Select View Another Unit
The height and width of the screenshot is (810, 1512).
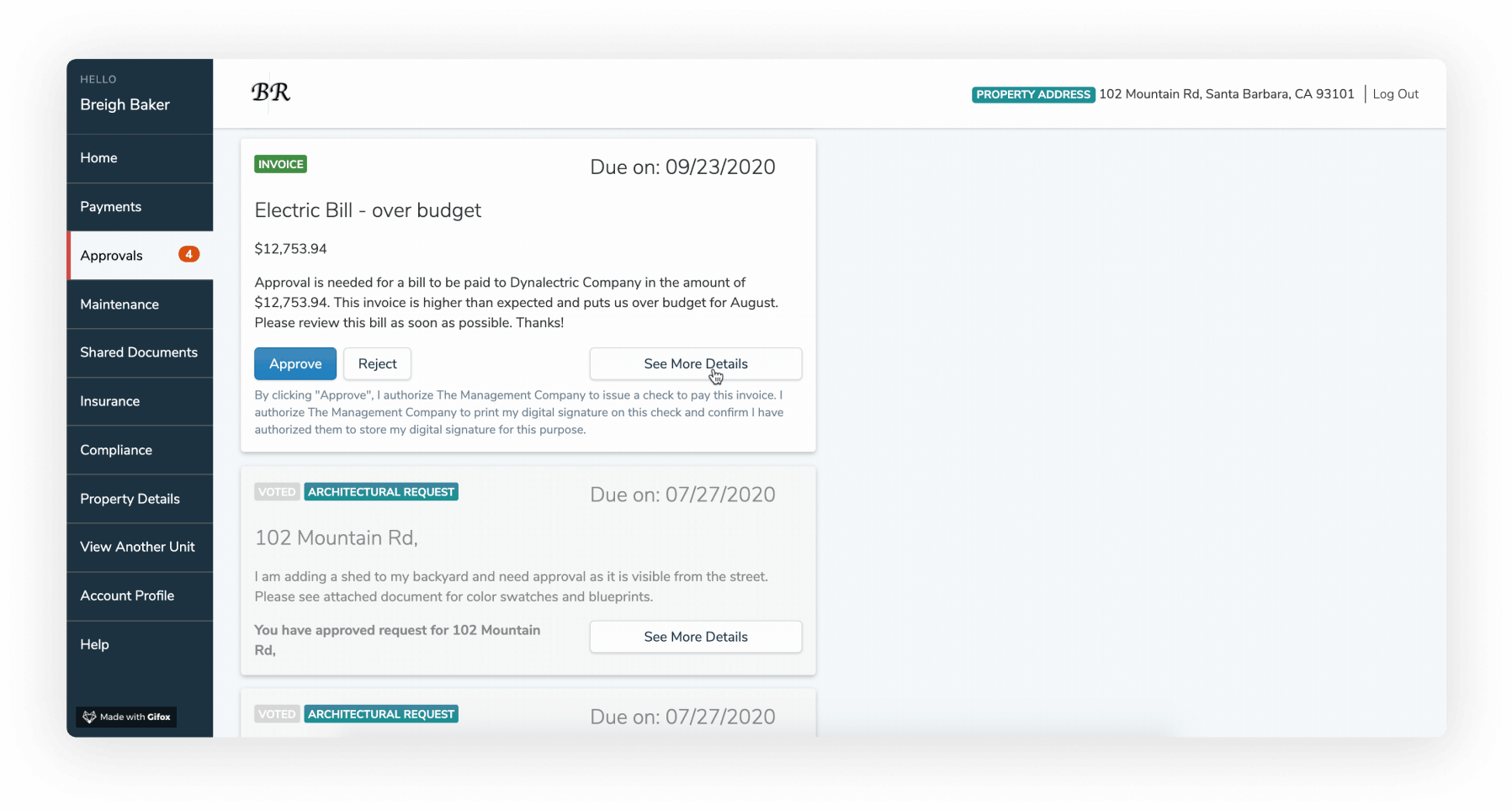point(137,547)
